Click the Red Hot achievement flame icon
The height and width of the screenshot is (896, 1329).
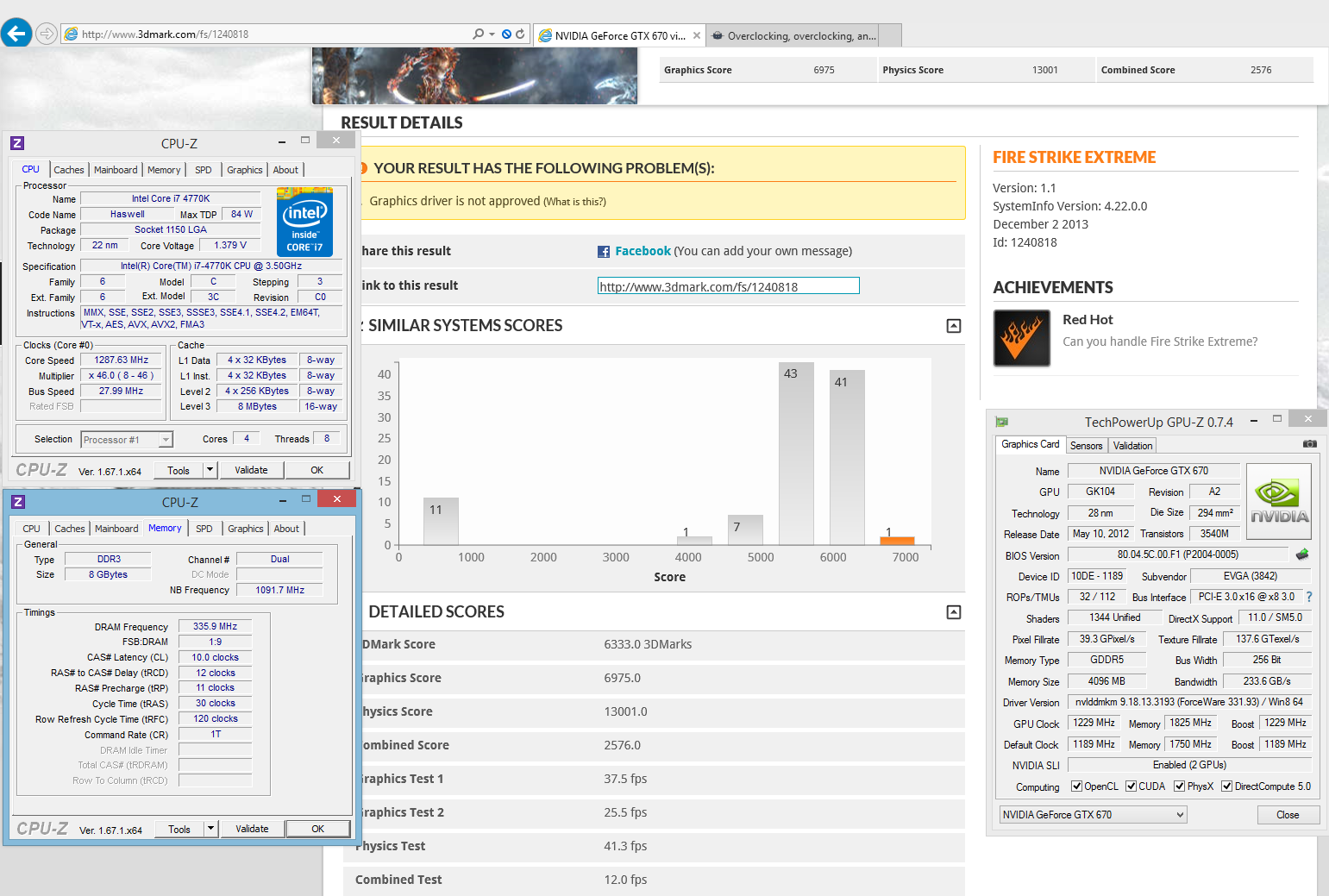pyautogui.click(x=1021, y=338)
